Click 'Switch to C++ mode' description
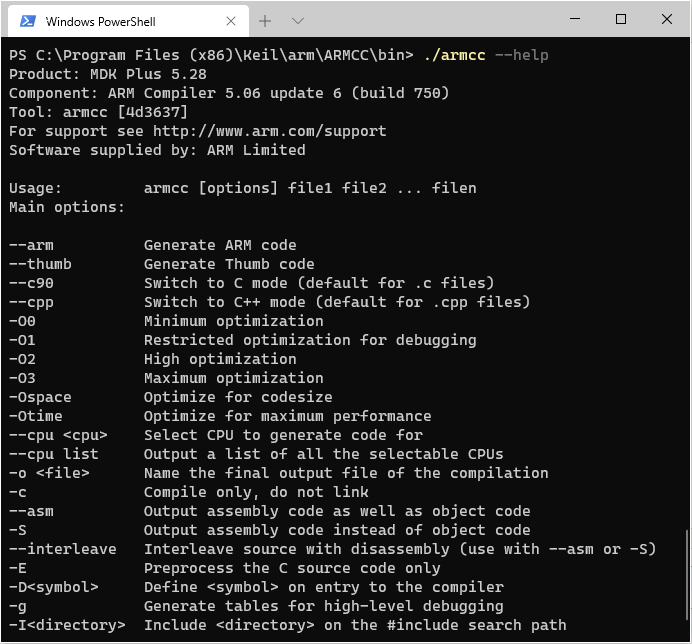 pyautogui.click(x=337, y=302)
